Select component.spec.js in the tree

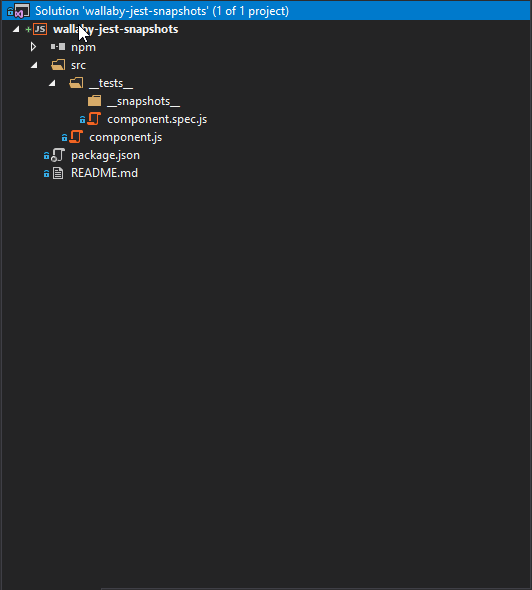point(157,119)
